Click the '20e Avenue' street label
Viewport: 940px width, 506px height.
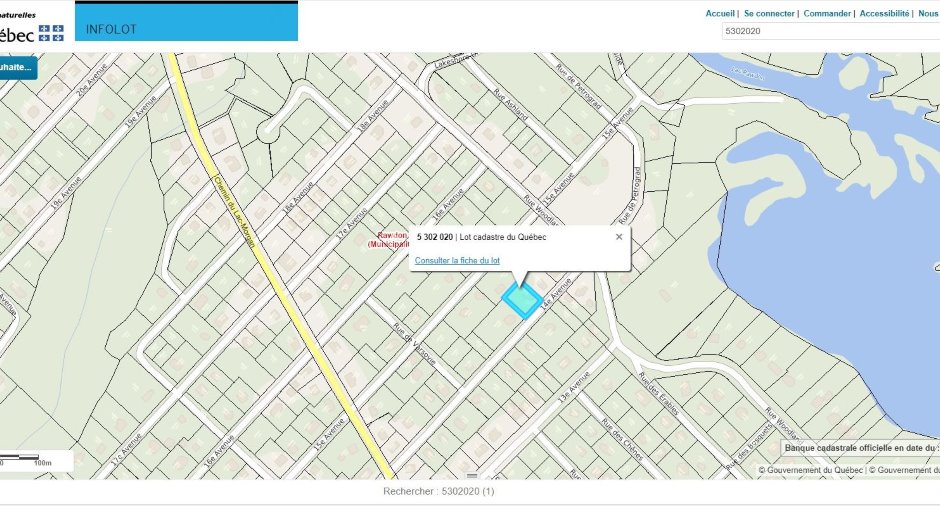click(92, 79)
